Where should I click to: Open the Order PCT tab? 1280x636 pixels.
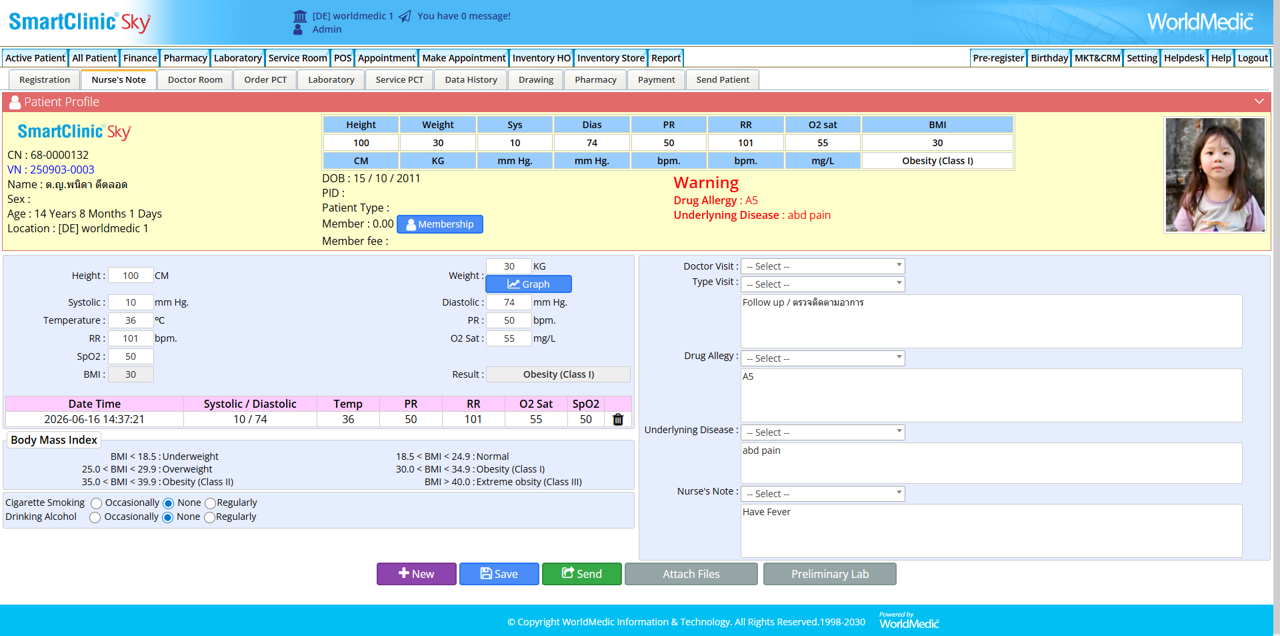(265, 80)
